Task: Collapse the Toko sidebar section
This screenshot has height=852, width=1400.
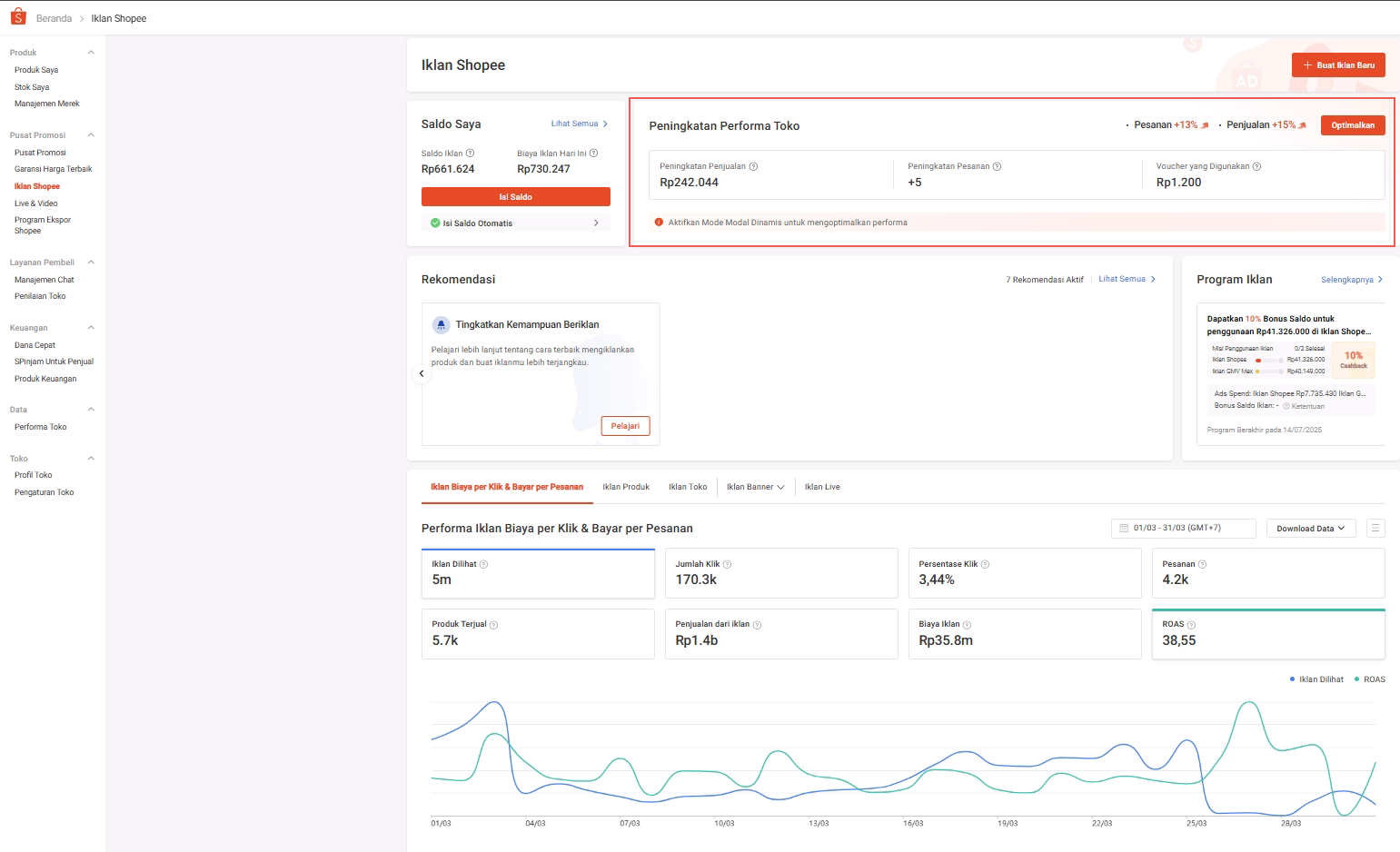Action: point(91,459)
